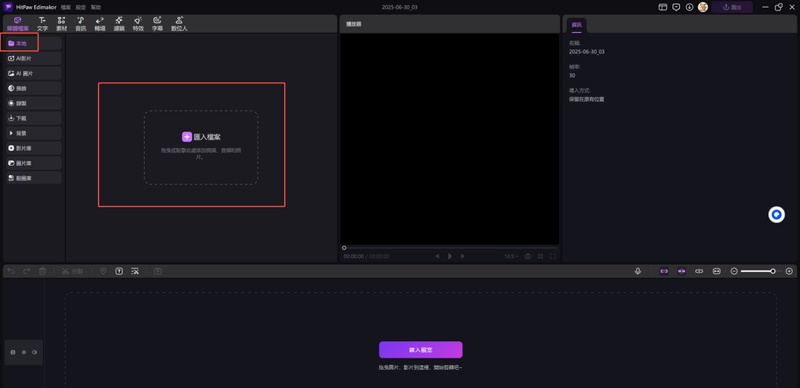The image size is (800, 388).
Task: Open the 數位人 digital avatar tool
Action: point(179,24)
